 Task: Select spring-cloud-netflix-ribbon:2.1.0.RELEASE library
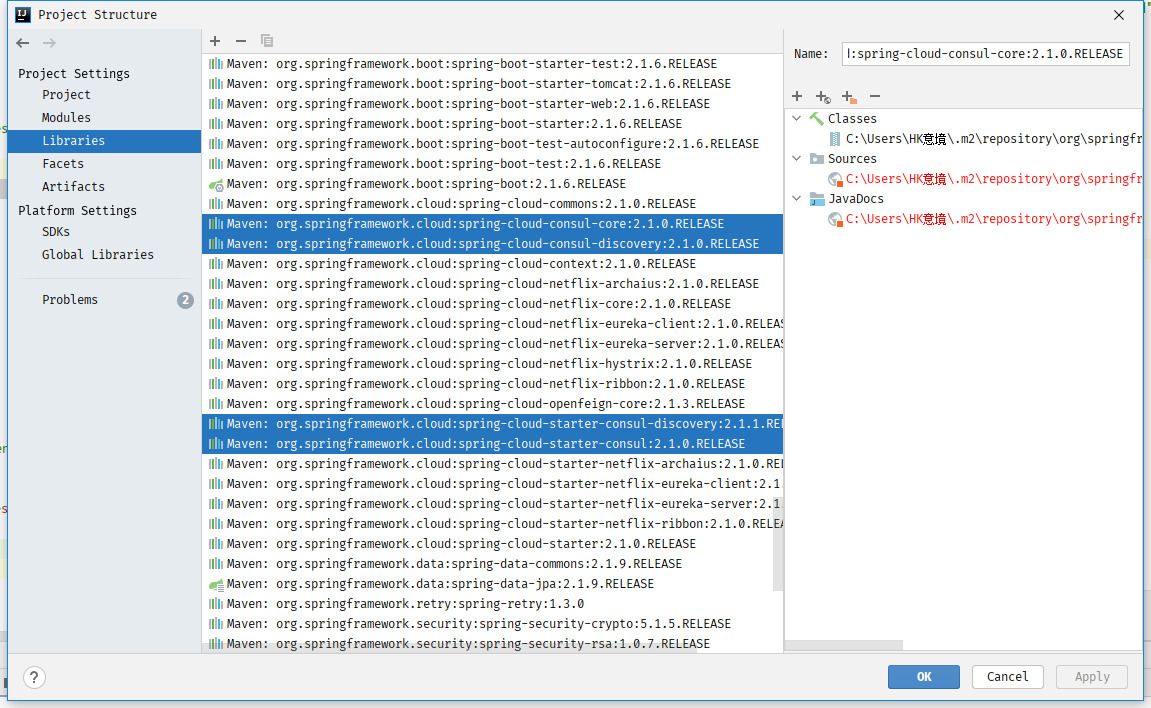[x=492, y=384]
